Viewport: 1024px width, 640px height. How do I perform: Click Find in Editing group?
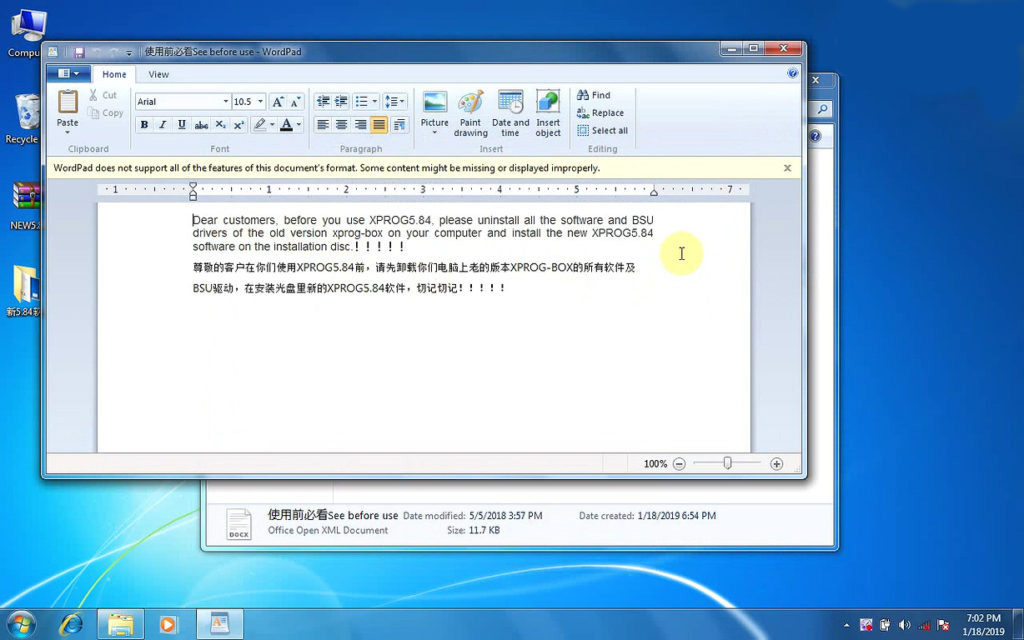[594, 95]
